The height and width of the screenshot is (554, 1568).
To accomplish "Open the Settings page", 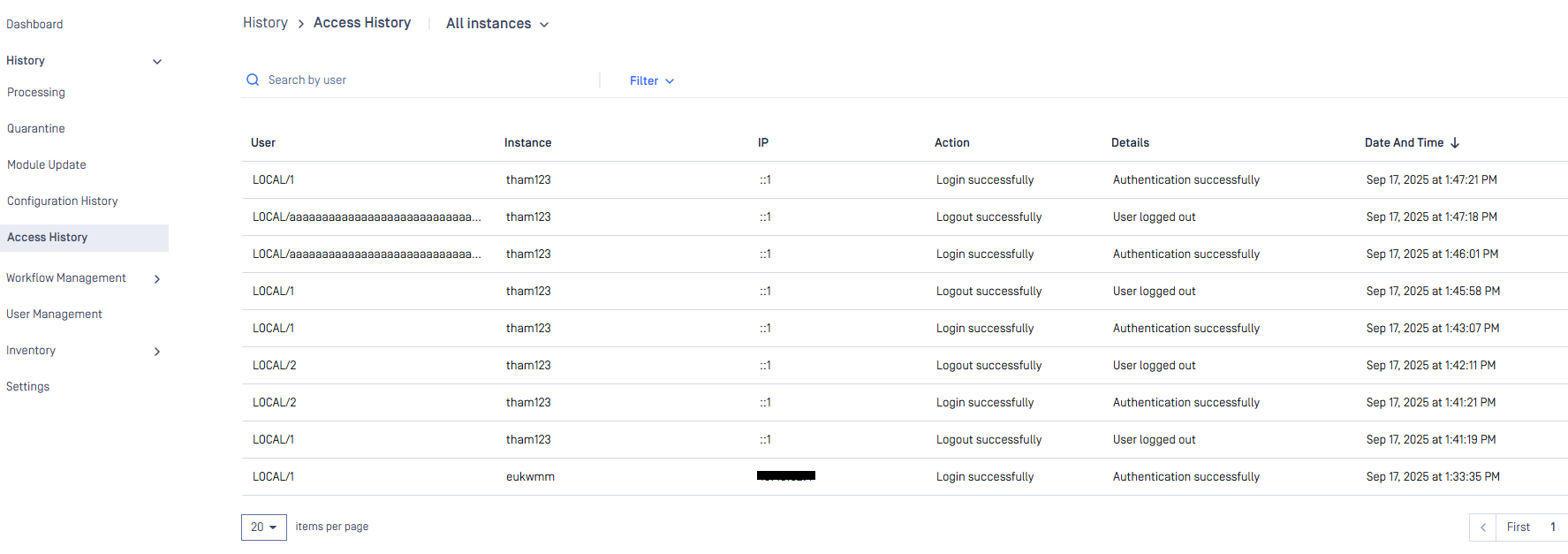I will coord(28,387).
